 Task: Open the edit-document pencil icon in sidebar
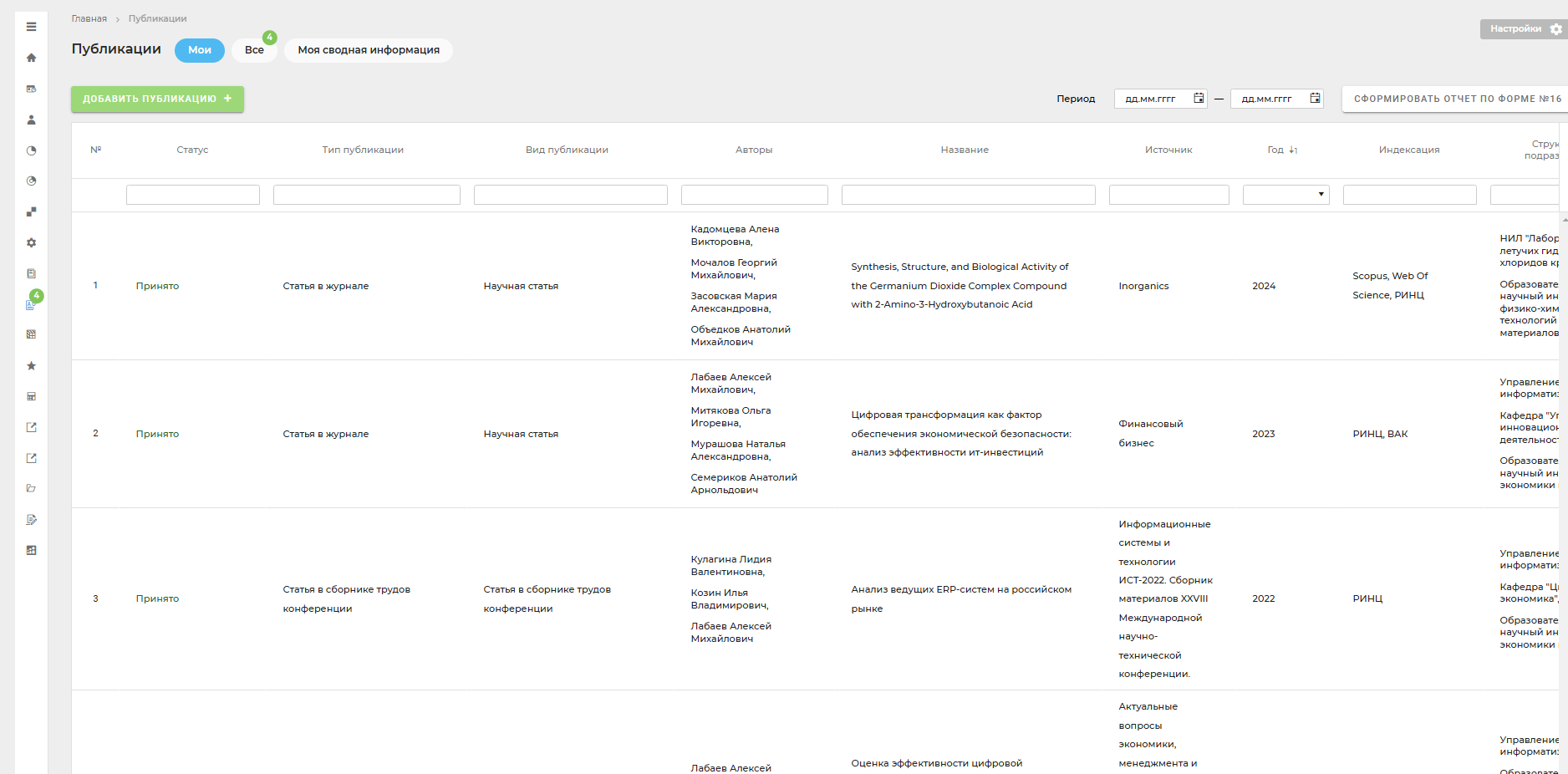pyautogui.click(x=31, y=519)
